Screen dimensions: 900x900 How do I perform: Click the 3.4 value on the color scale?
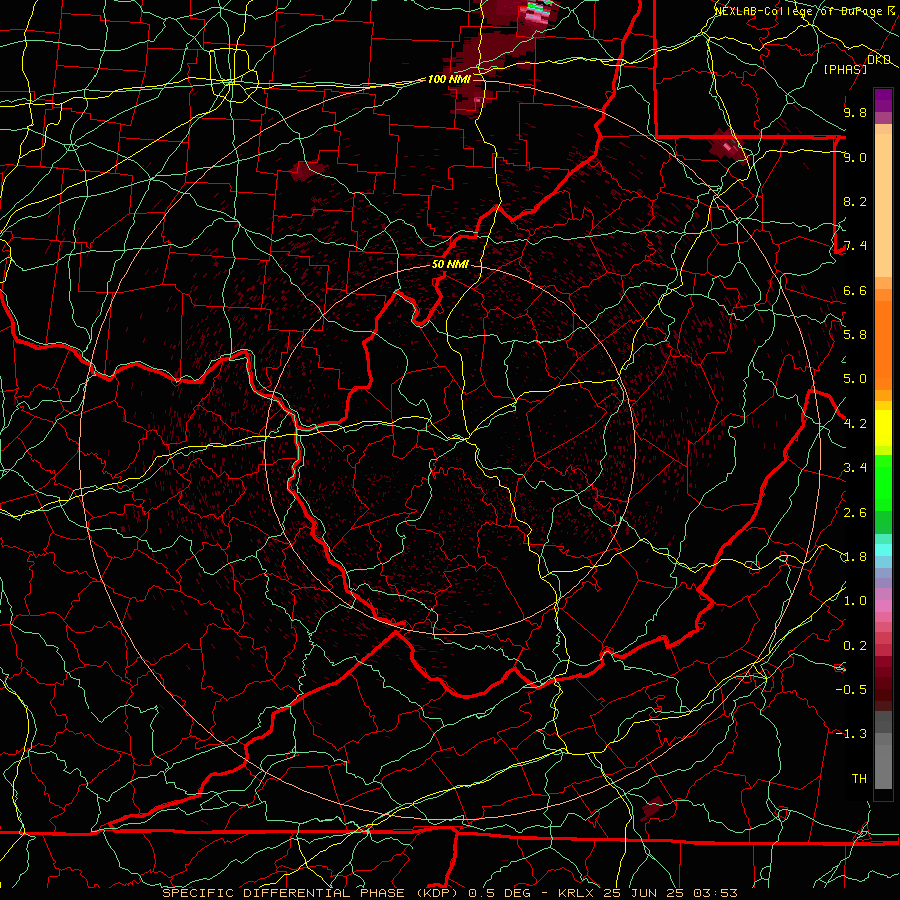pos(855,468)
